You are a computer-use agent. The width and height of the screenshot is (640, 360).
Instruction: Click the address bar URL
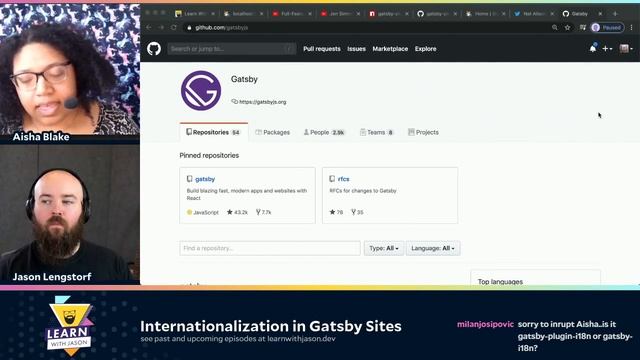coord(222,28)
